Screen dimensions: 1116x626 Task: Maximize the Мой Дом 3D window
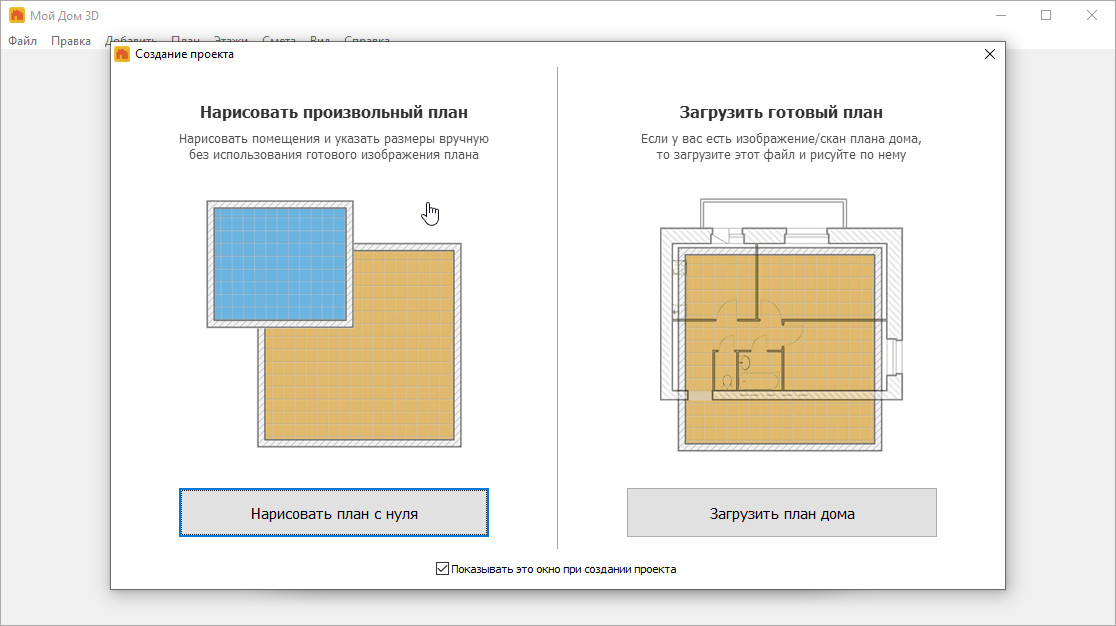click(1046, 16)
